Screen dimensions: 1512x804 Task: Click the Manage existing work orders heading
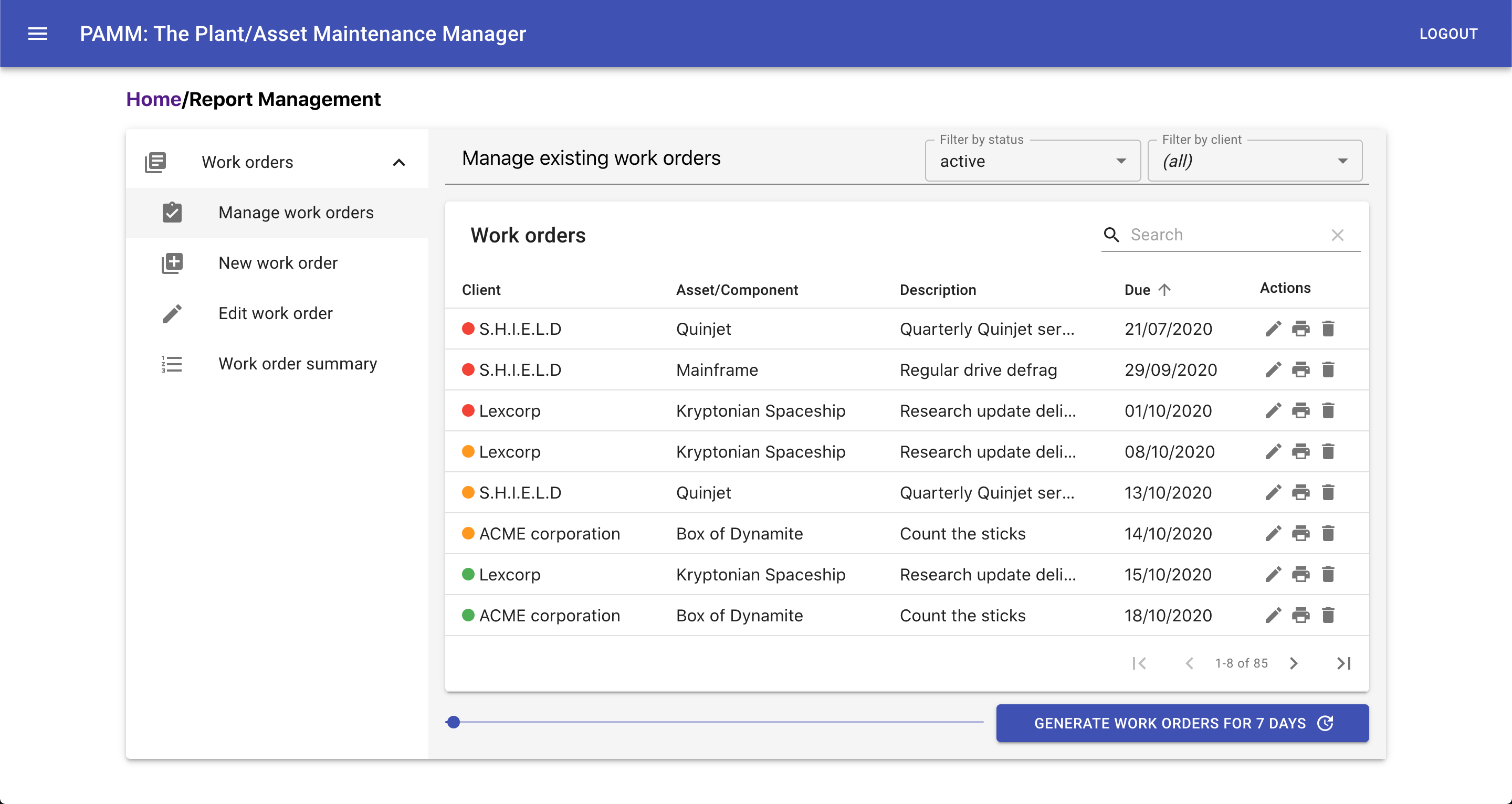click(x=591, y=158)
